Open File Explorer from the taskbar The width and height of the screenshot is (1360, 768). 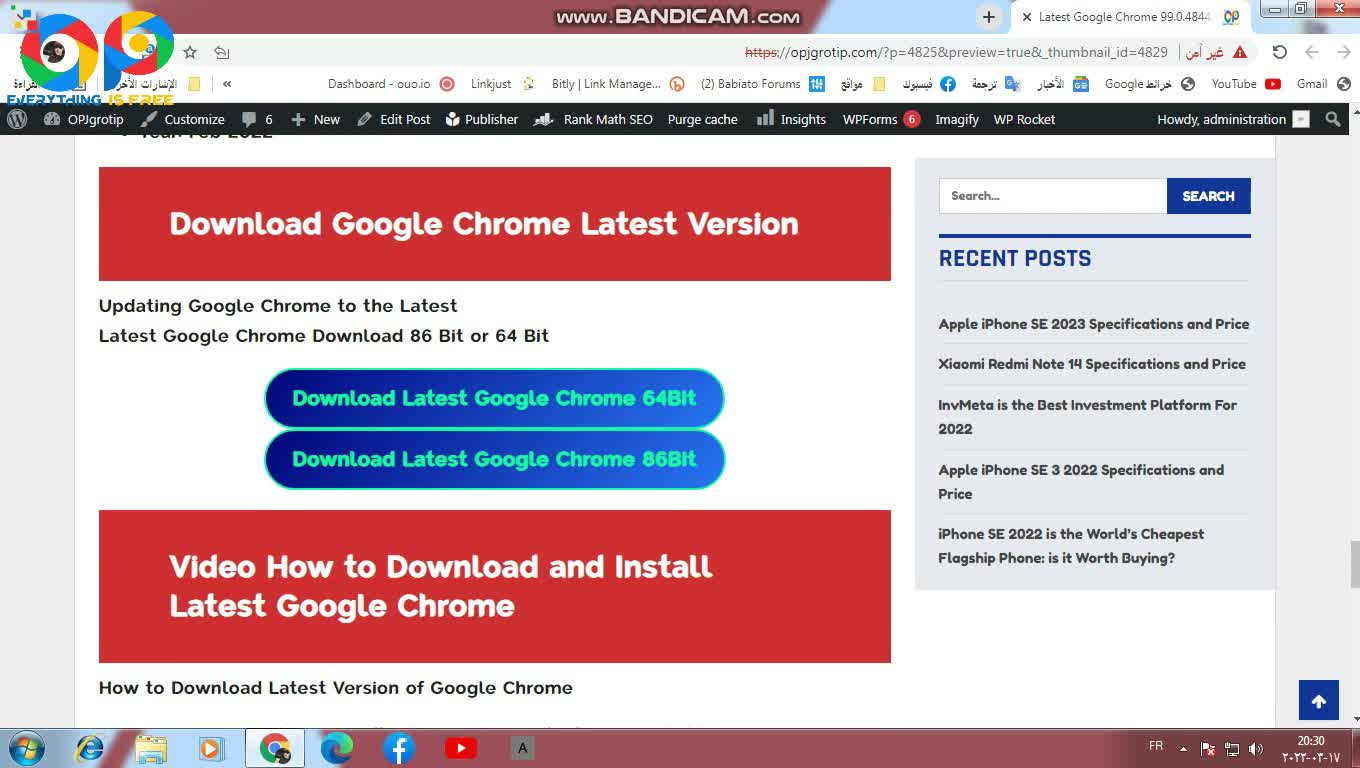151,748
